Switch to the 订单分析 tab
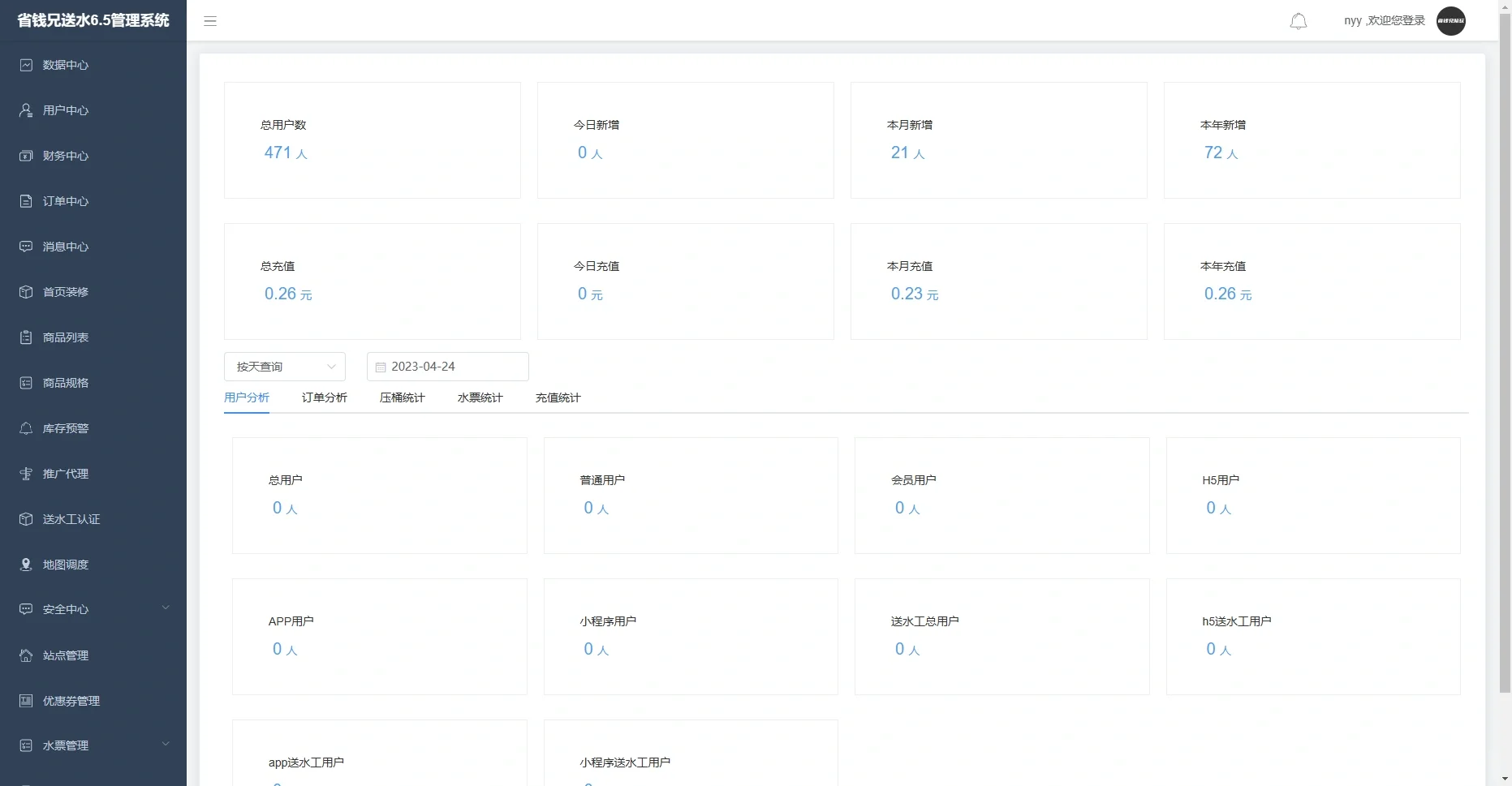 pyautogui.click(x=325, y=397)
